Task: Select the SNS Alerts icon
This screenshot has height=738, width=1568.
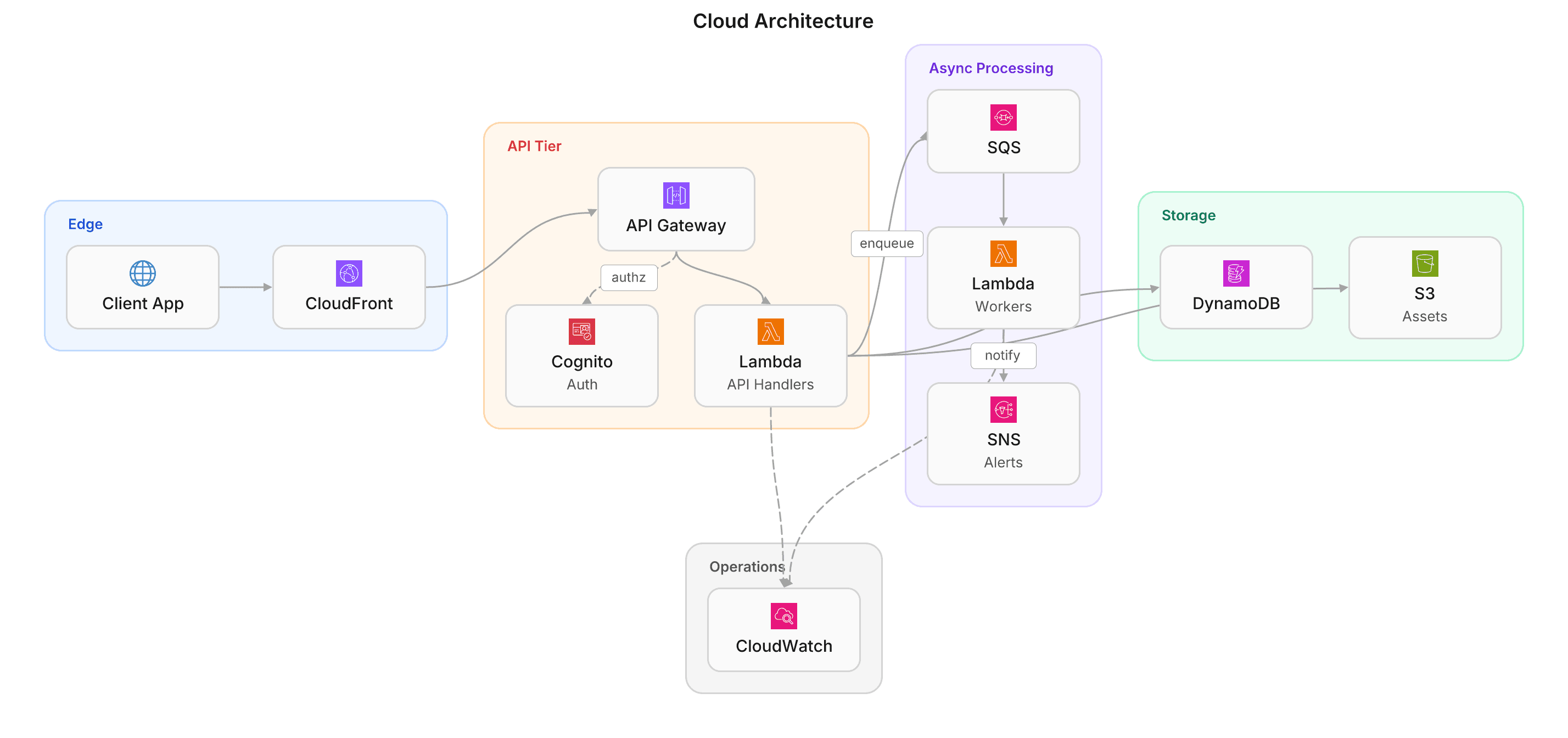Action: (1003, 410)
